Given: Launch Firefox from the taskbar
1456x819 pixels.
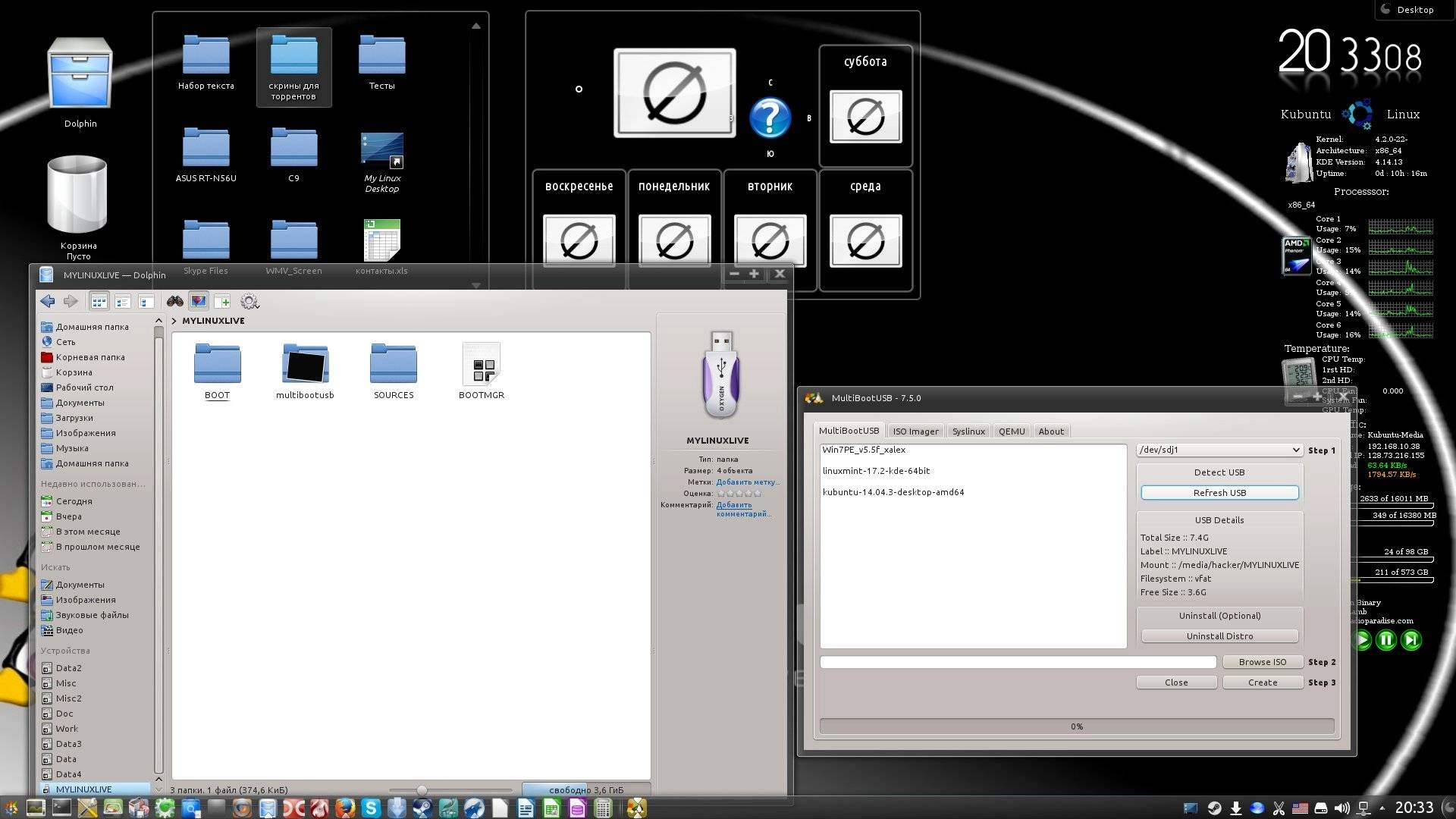Looking at the screenshot, I should point(345,808).
